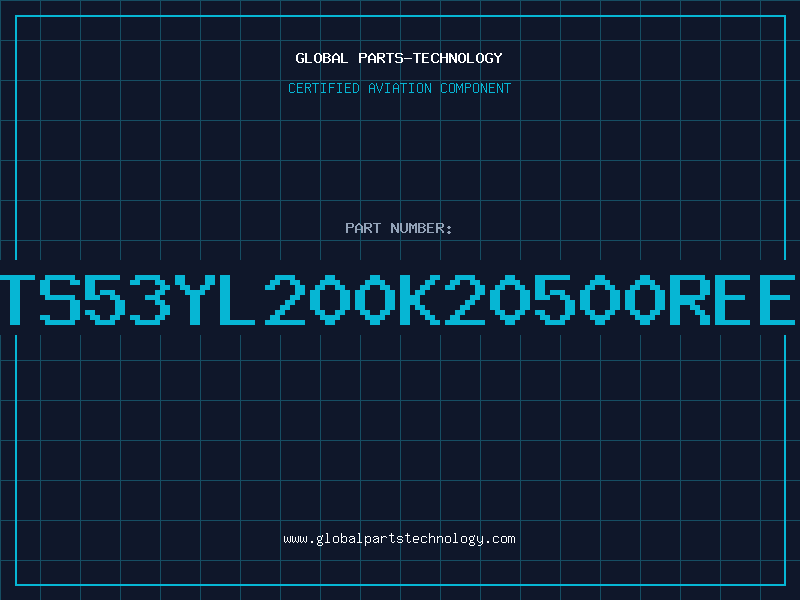800x600 pixels.
Task: Click the GLOBAL PARTS-TECHNOLOGY heading
Action: 399,58
